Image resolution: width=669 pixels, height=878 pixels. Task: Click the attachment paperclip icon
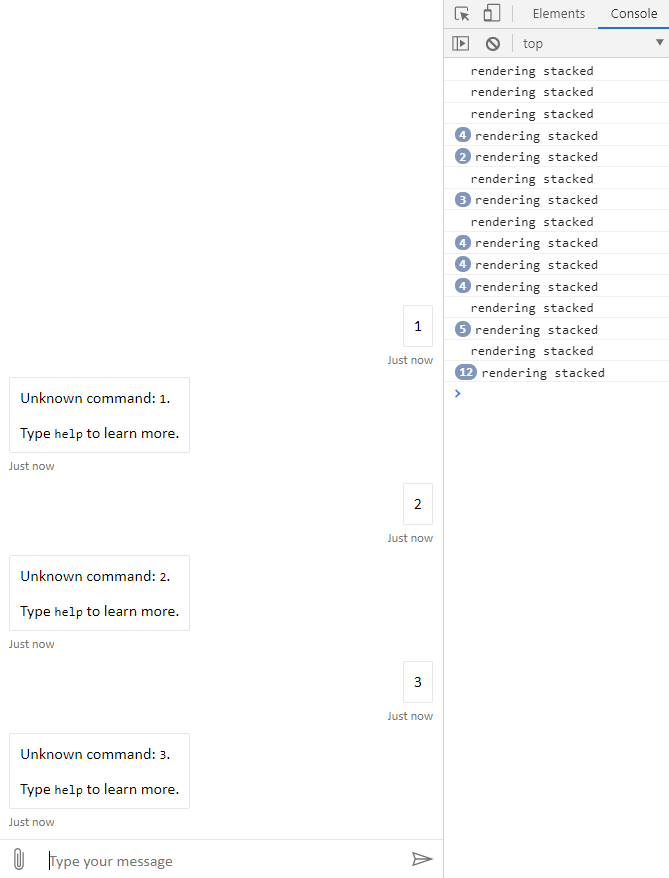[x=18, y=860]
